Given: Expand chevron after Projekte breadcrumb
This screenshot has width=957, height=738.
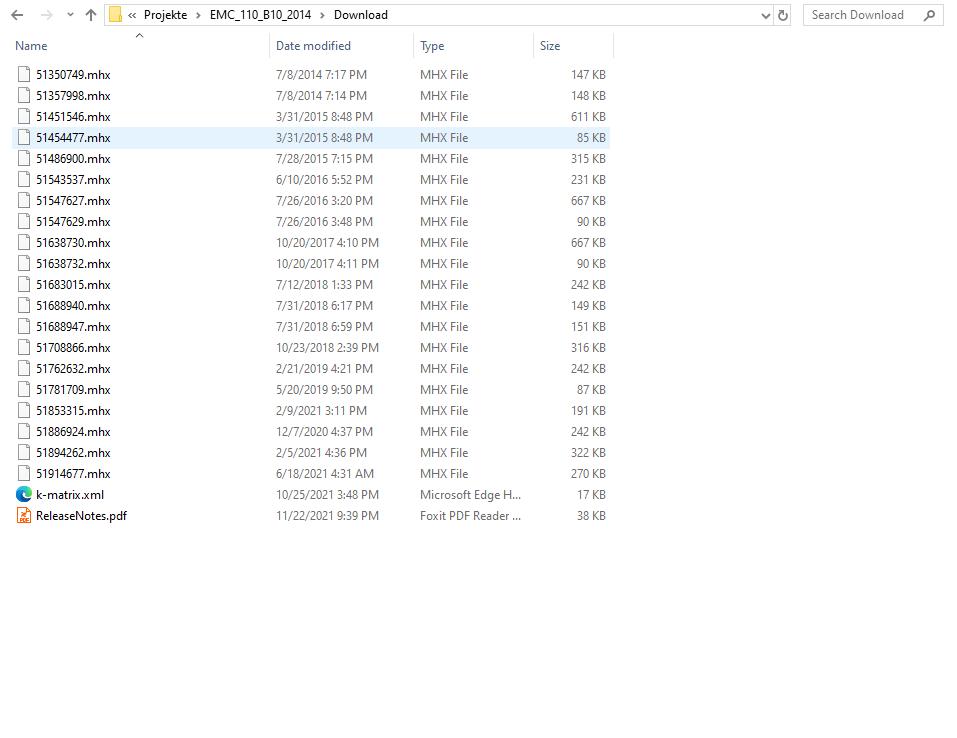Looking at the screenshot, I should 198,15.
